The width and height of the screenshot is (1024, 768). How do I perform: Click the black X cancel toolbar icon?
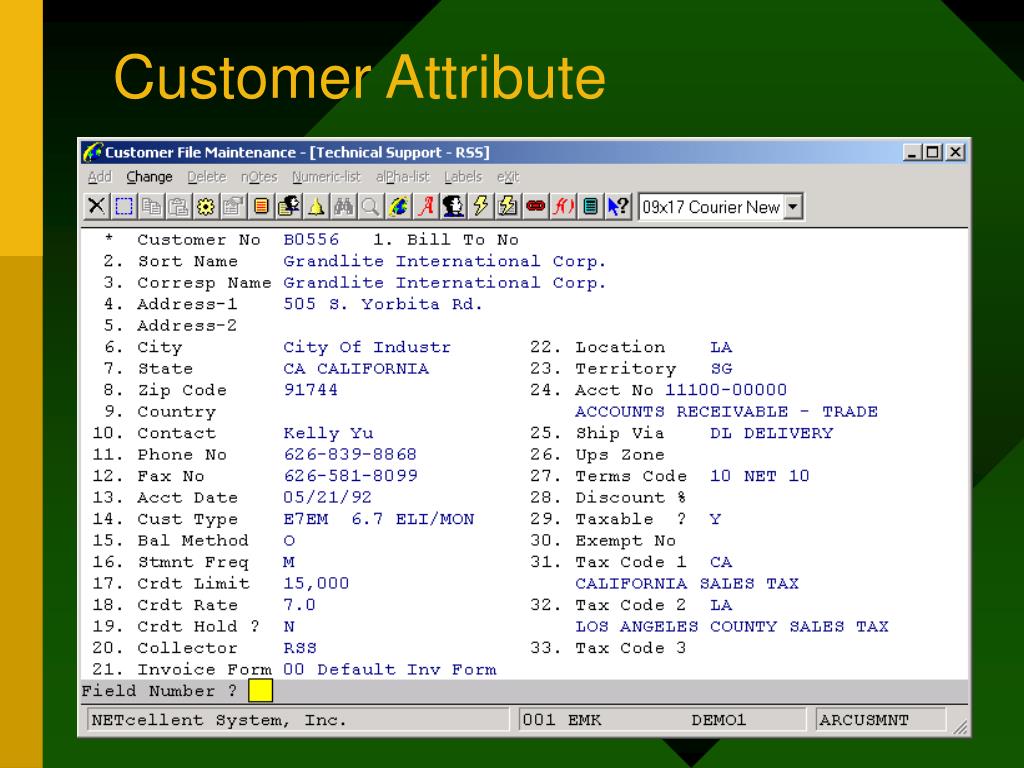pos(97,206)
